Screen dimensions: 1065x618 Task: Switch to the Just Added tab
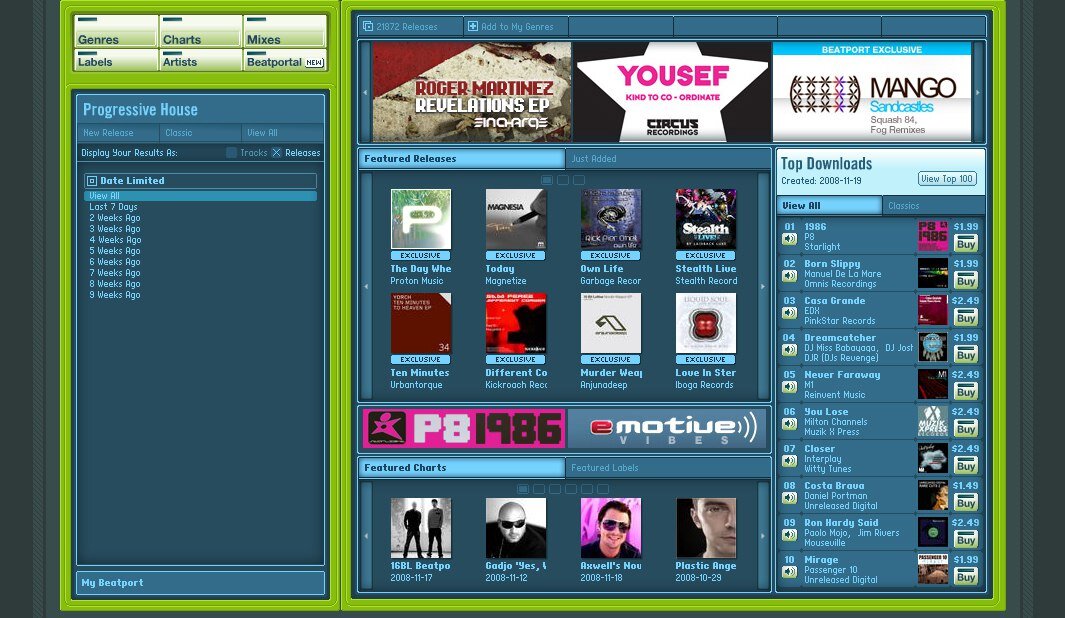[668, 159]
